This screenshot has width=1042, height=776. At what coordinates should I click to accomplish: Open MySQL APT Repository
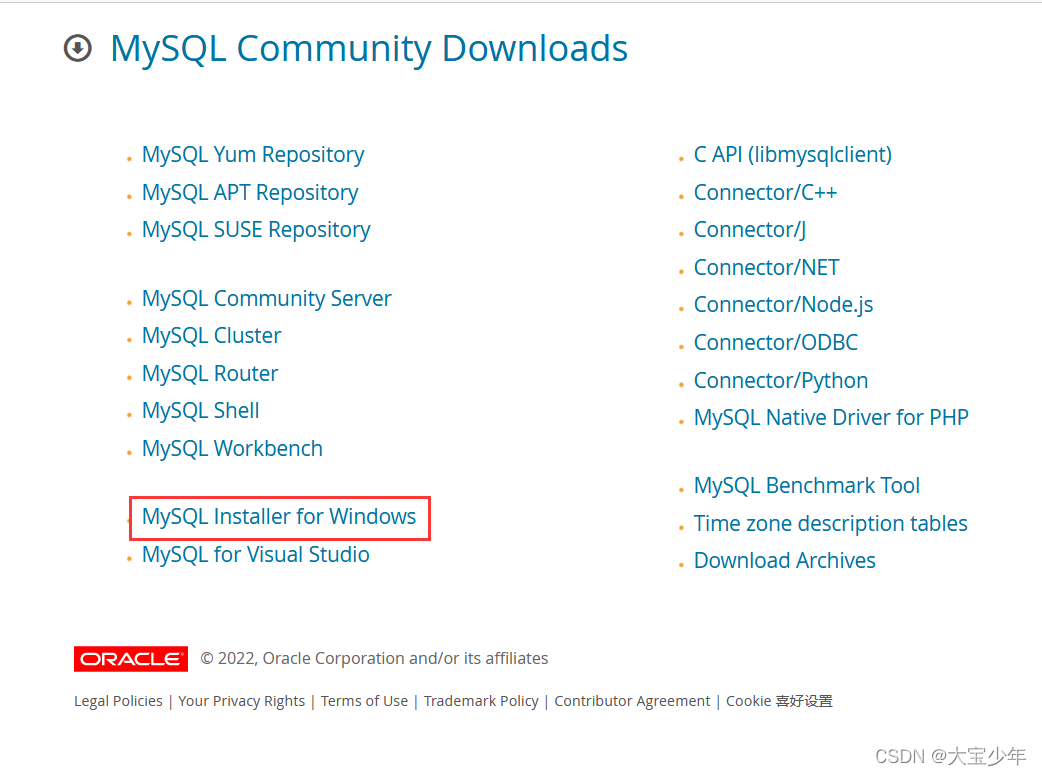(250, 193)
